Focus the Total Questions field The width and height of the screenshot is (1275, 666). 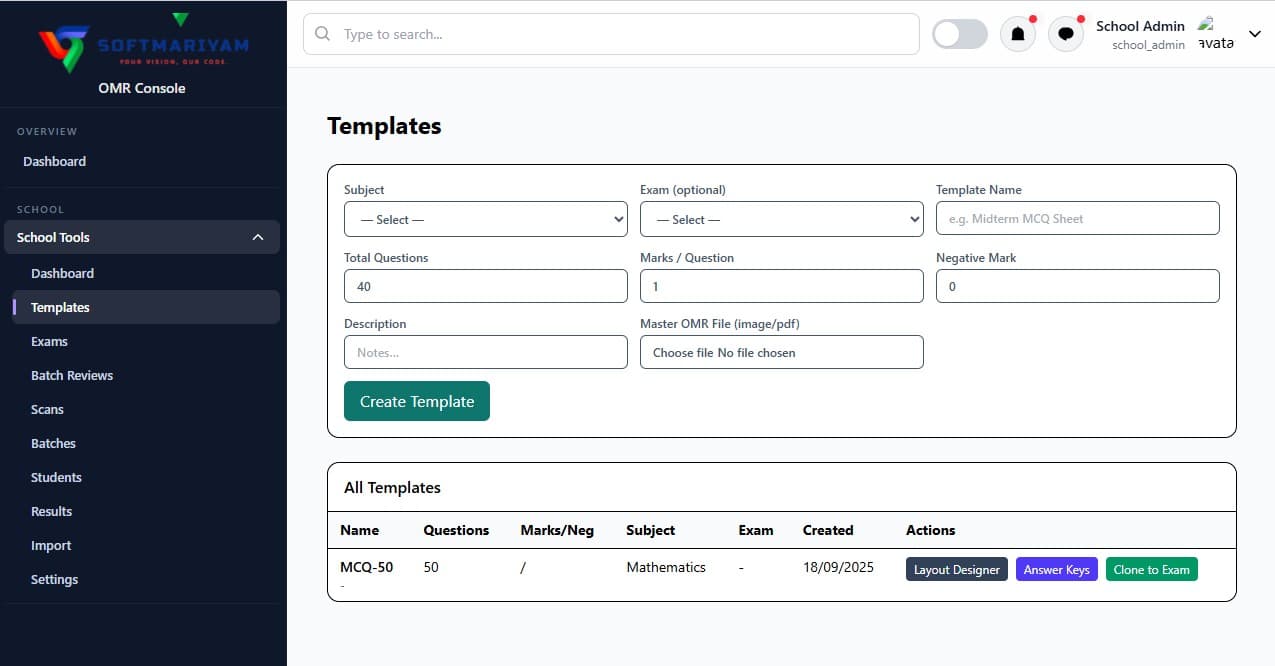[x=485, y=286]
